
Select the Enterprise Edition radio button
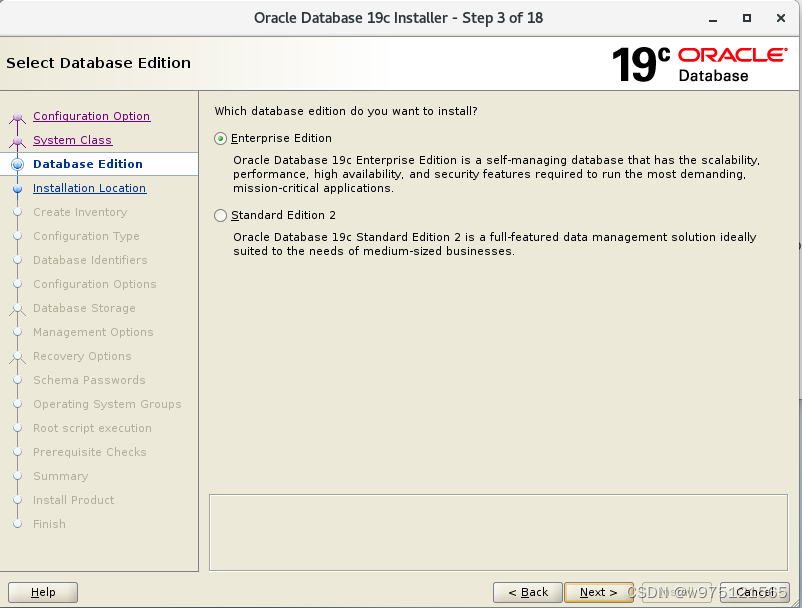[220, 138]
